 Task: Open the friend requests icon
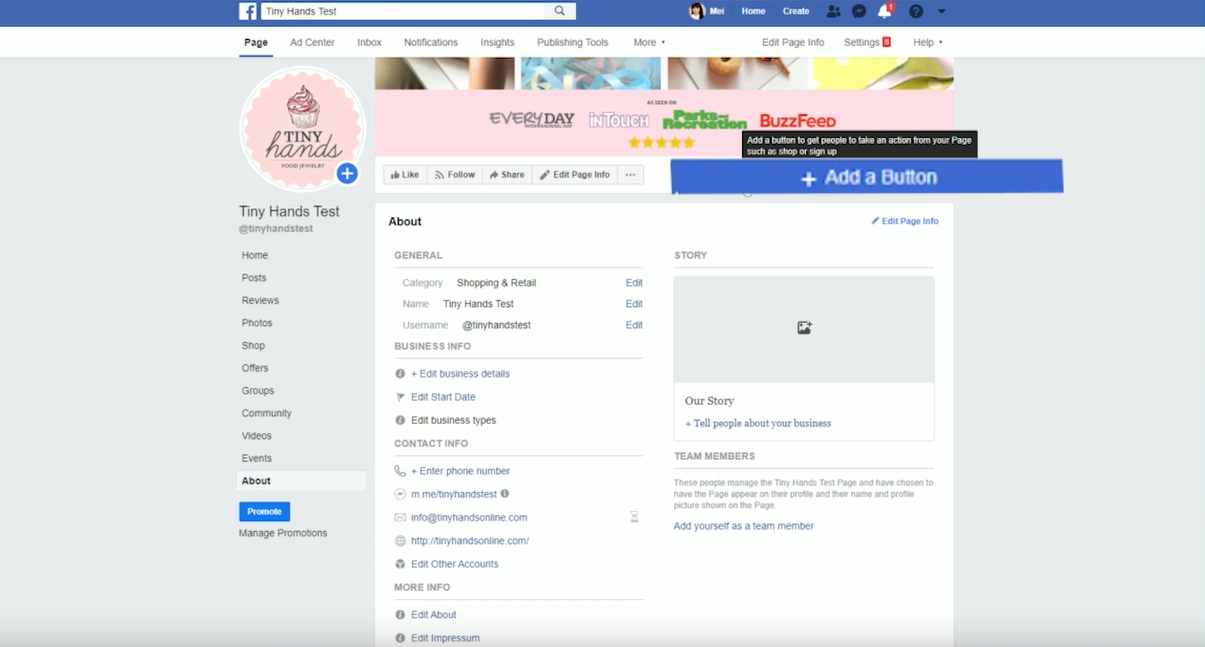(x=833, y=11)
